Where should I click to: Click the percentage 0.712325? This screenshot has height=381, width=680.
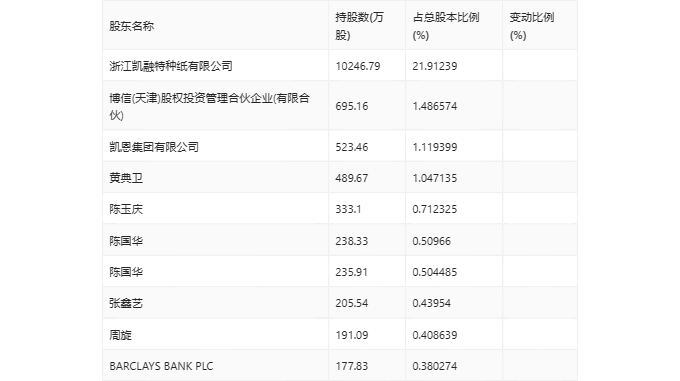[x=435, y=209]
